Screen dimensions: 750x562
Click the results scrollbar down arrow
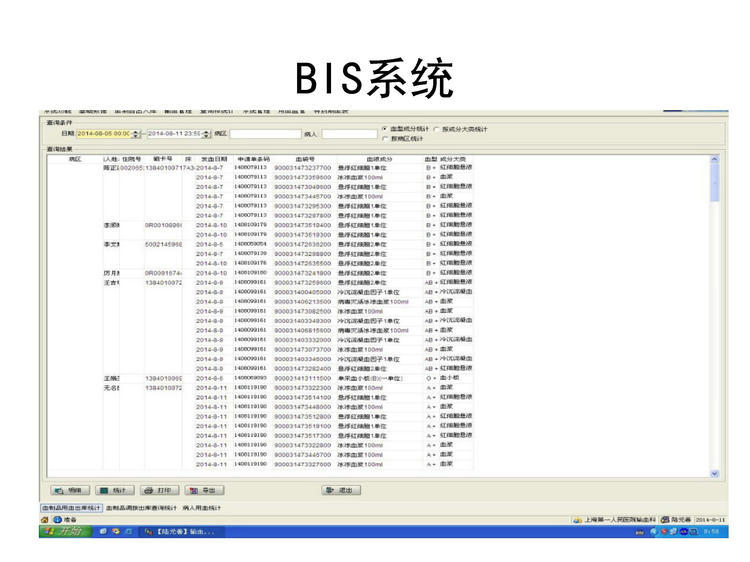[715, 473]
